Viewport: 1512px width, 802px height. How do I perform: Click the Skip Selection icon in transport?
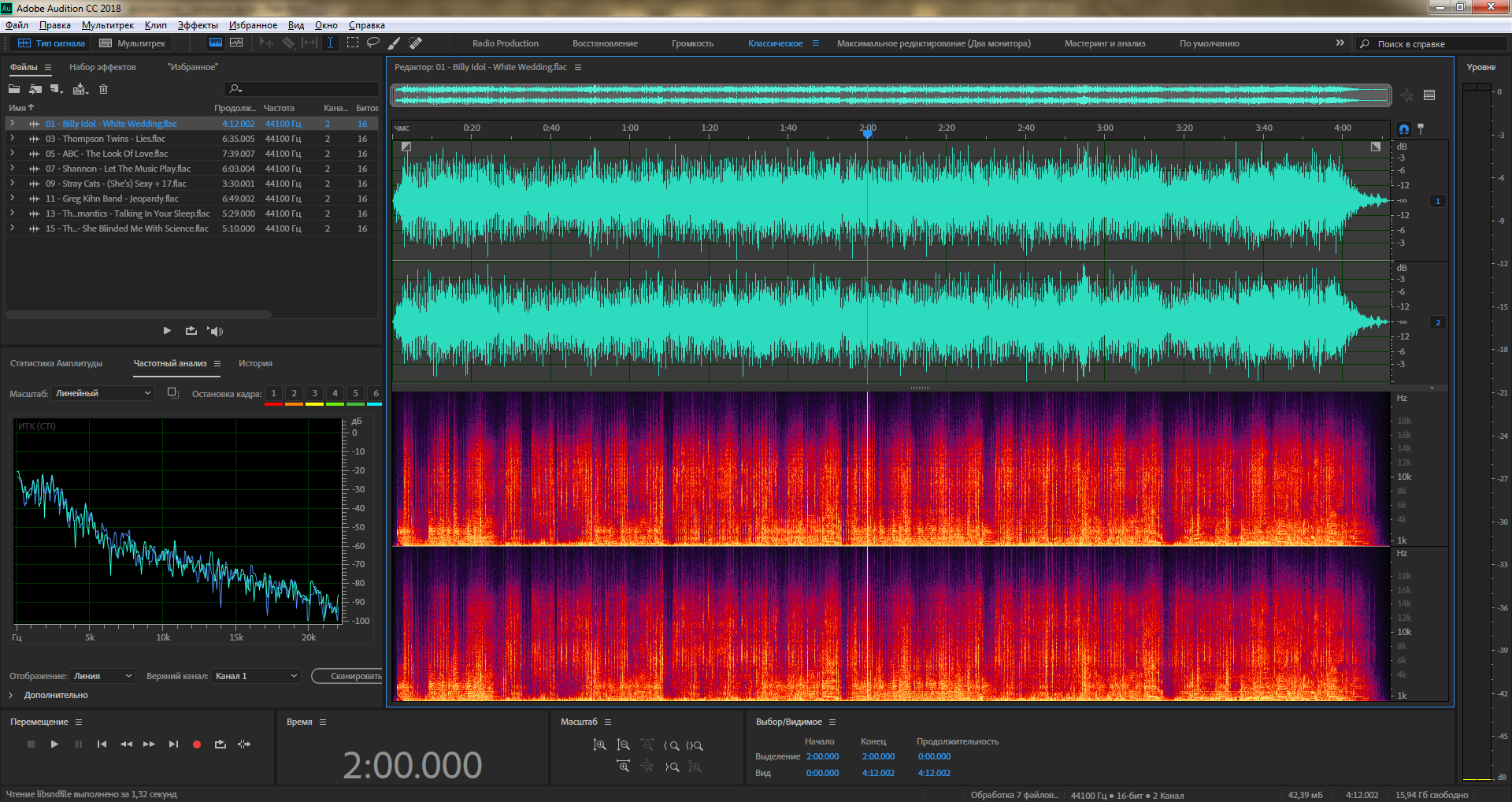[244, 744]
